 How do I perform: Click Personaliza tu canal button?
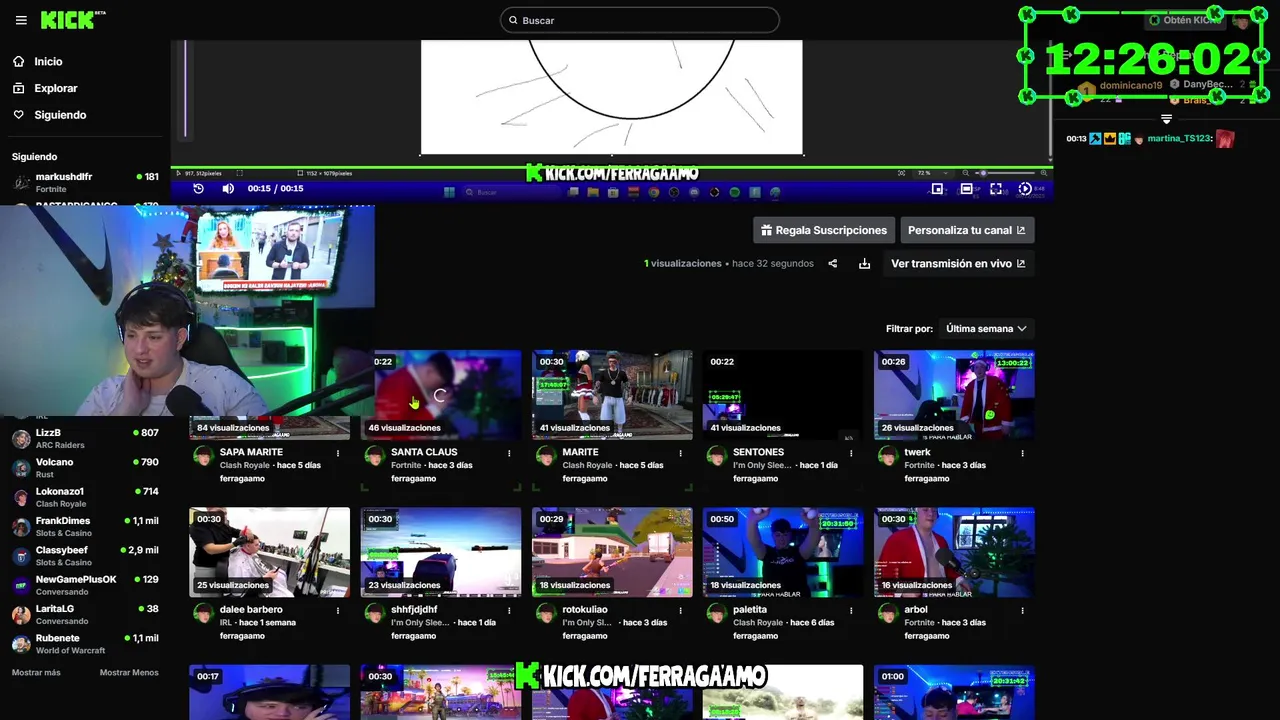coord(967,230)
